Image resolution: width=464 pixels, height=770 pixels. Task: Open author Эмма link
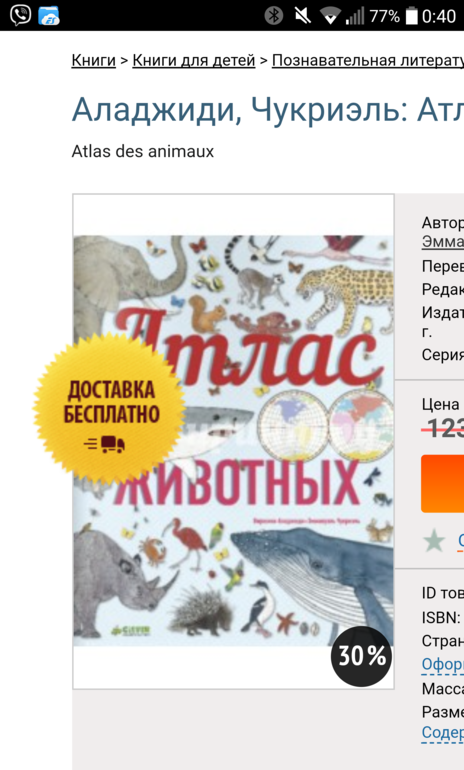[x=442, y=242]
